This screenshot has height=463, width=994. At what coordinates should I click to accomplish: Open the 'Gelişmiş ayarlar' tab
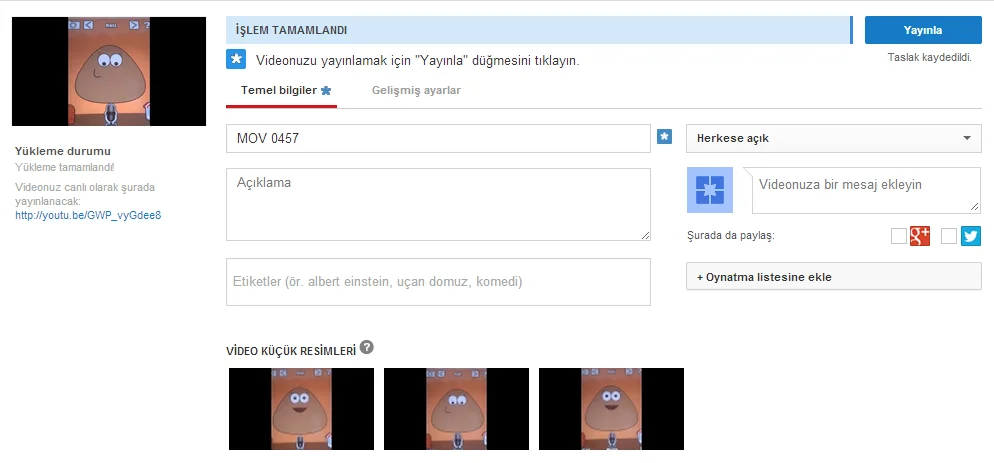click(x=416, y=90)
